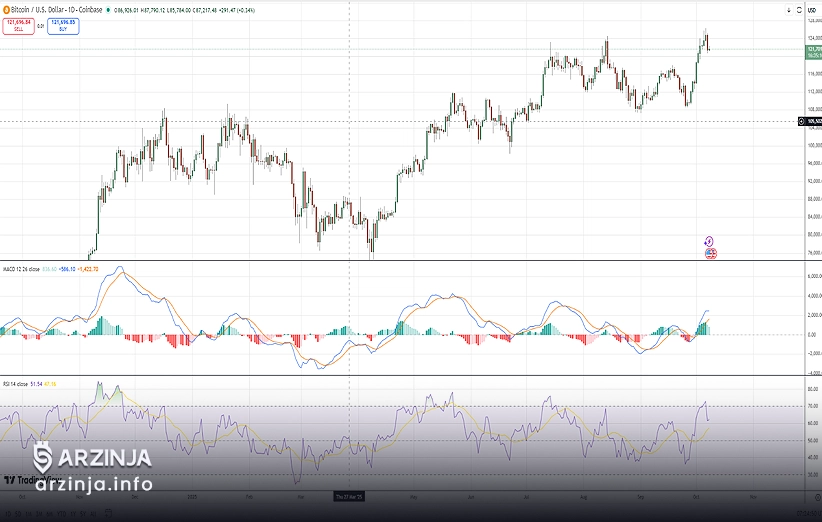Click the down arrow icon beside USD

tap(787, 11)
